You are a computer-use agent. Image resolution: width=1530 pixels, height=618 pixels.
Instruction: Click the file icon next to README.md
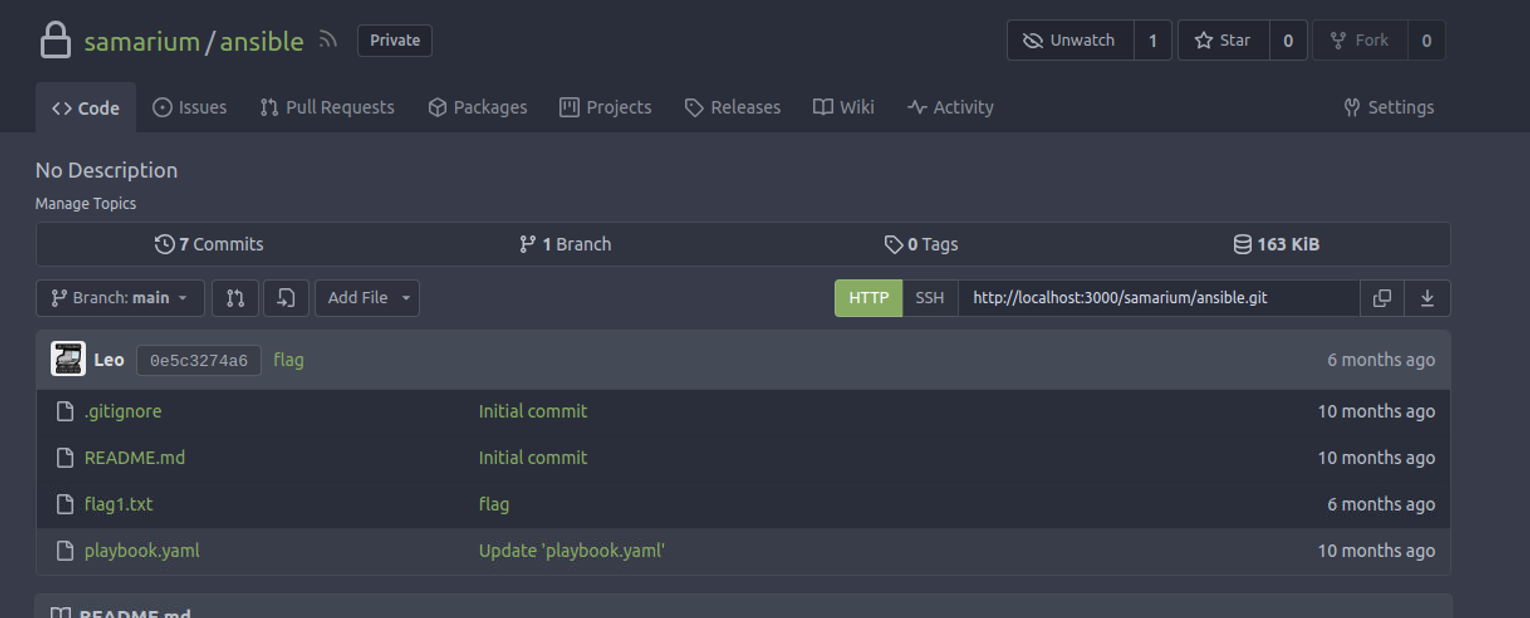tap(65, 457)
